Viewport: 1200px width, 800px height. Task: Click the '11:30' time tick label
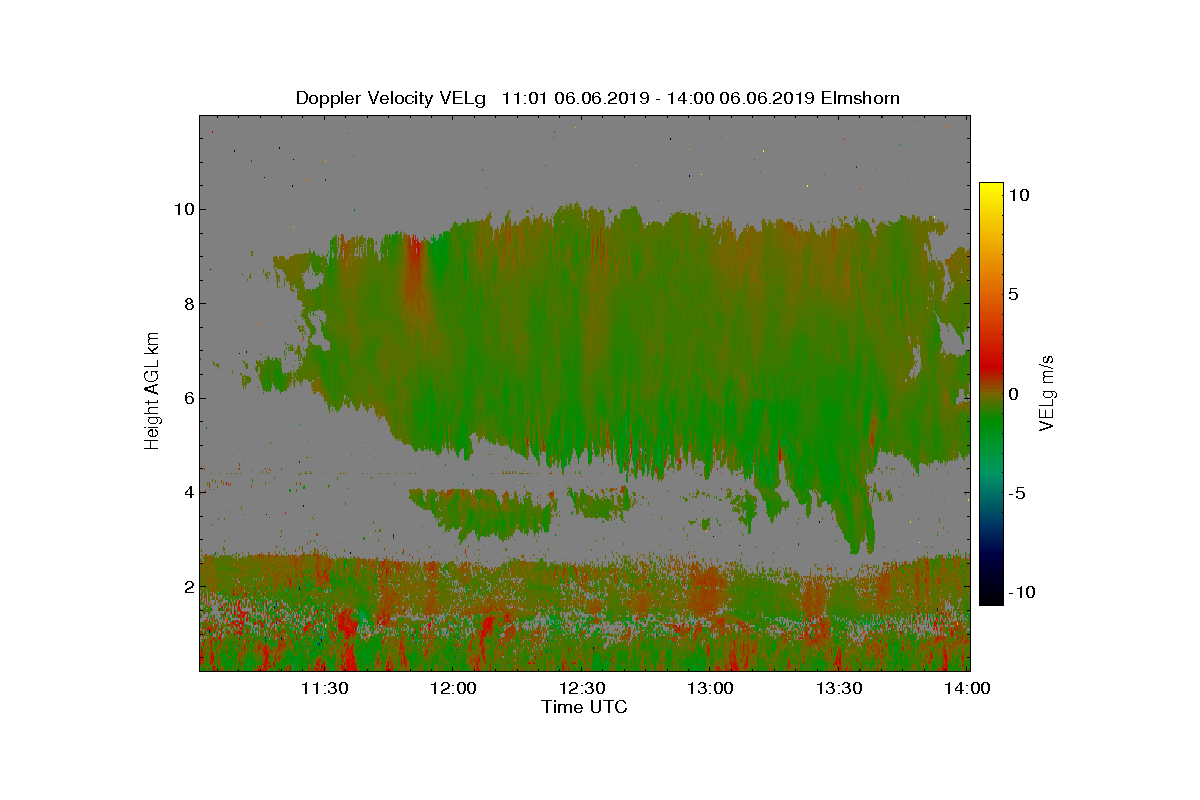coord(324,688)
